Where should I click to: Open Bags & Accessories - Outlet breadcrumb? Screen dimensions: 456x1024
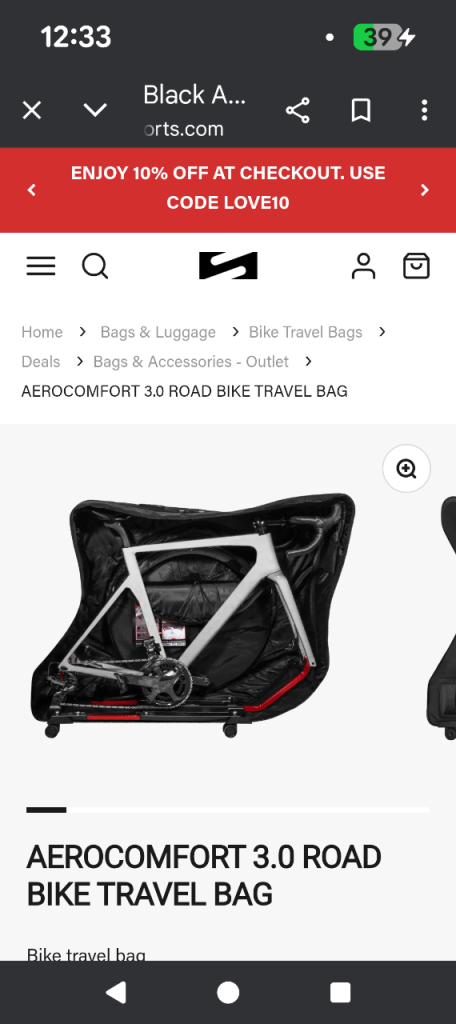191,361
